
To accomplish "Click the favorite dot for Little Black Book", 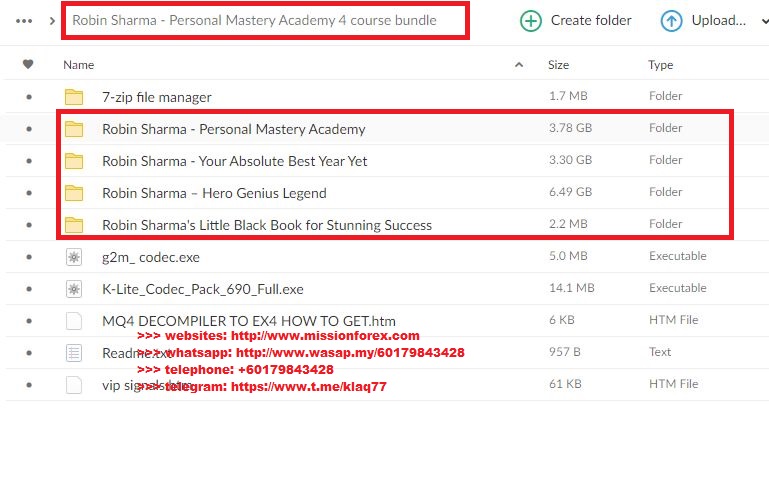I will (x=29, y=225).
